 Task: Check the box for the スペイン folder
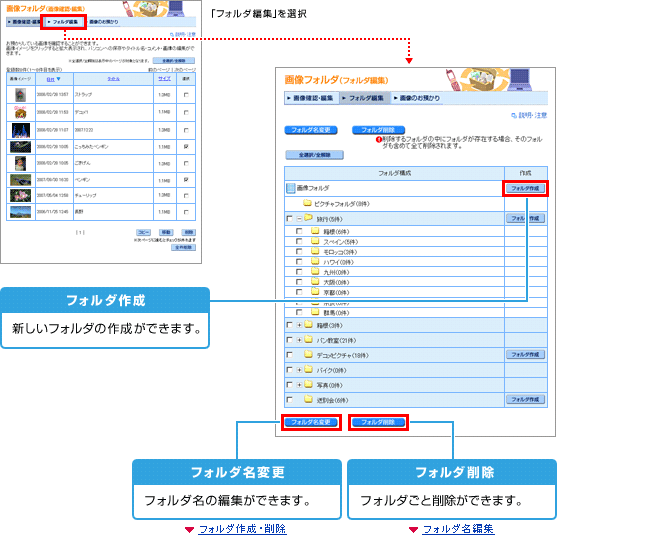coord(299,242)
